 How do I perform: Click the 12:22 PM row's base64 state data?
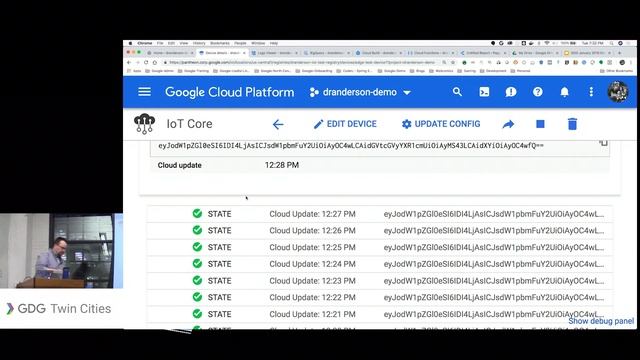point(494,298)
